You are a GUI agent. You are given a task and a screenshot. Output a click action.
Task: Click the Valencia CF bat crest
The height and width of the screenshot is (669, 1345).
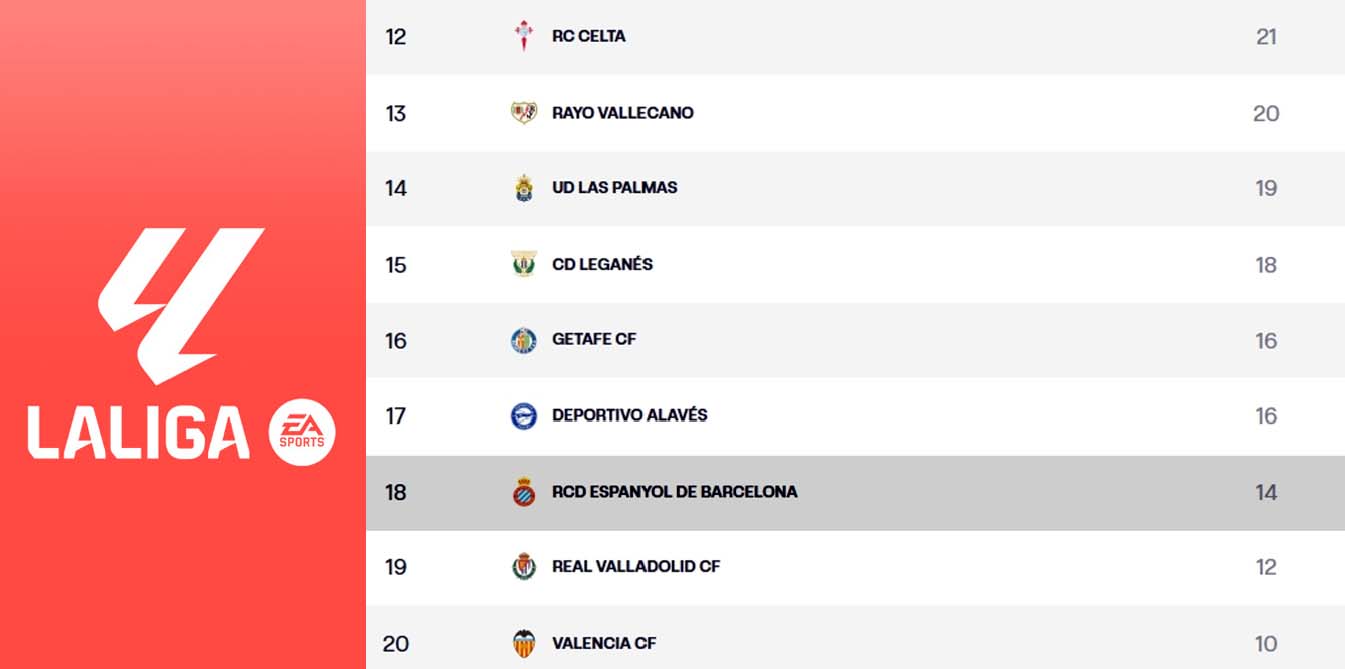524,643
